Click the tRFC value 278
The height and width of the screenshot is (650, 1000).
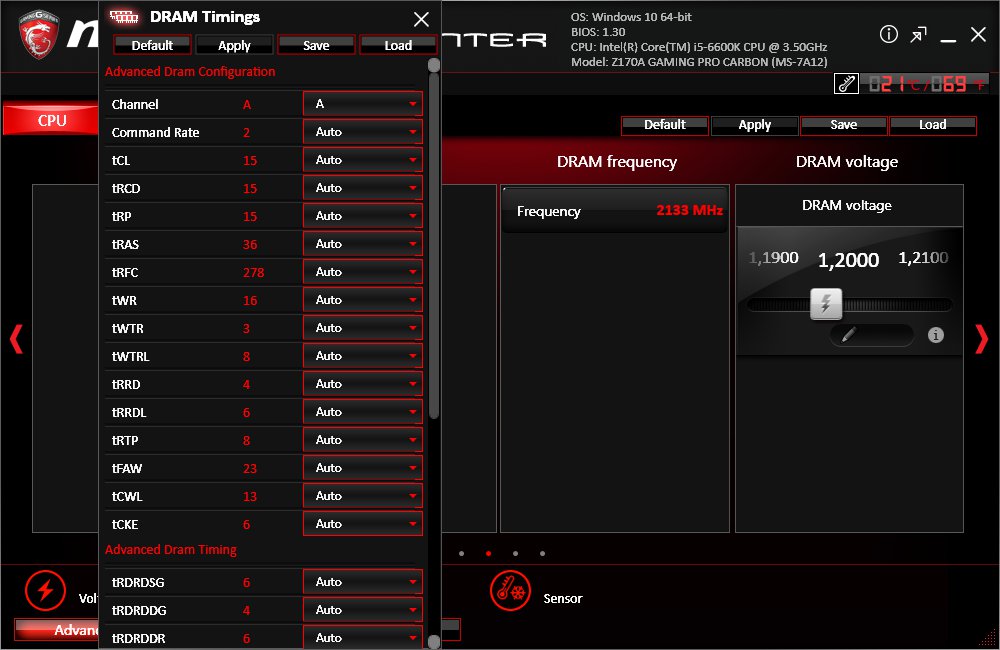[x=253, y=272]
